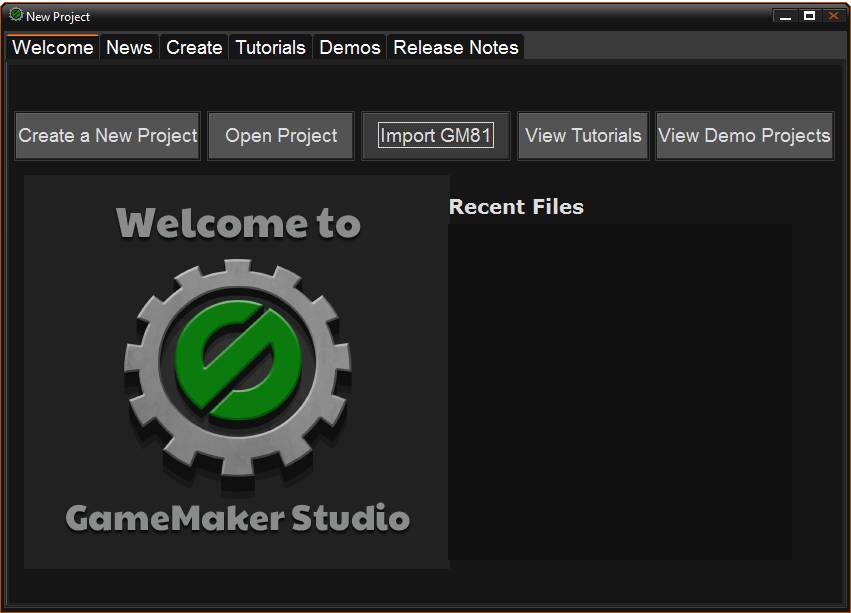View the Release Notes tab

pyautogui.click(x=456, y=47)
